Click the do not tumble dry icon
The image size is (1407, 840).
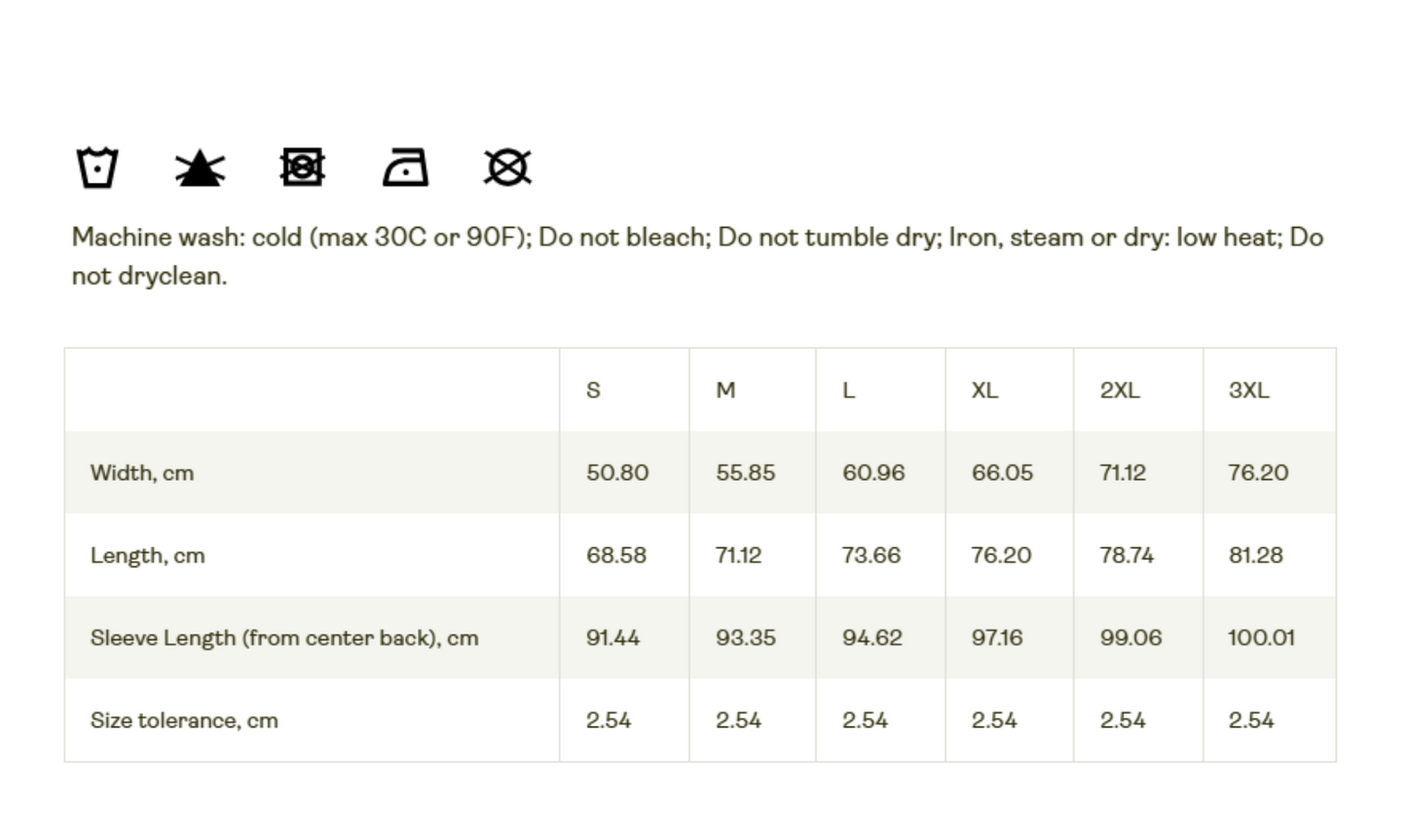[x=302, y=167]
